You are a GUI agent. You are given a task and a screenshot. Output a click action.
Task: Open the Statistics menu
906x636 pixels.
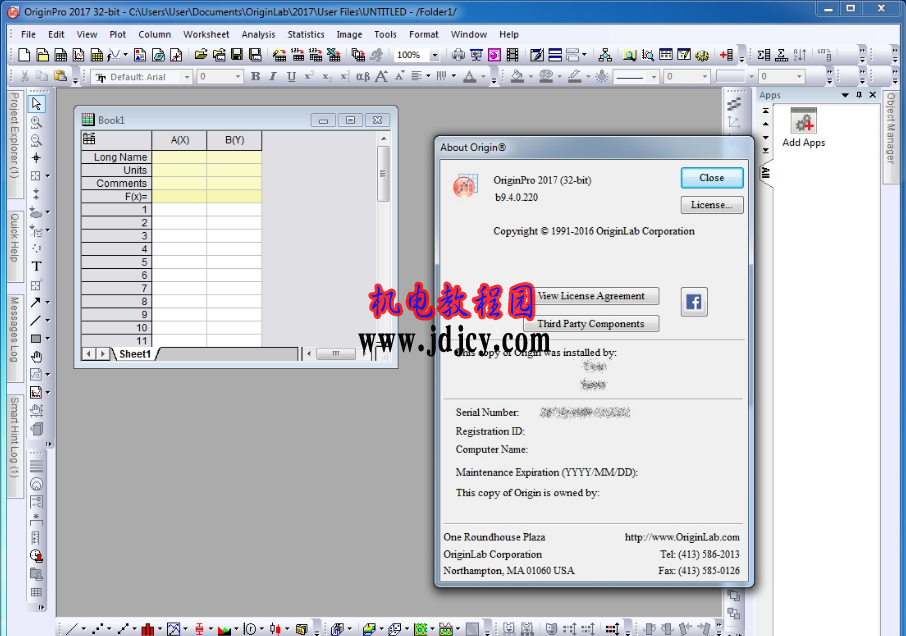[x=306, y=35]
